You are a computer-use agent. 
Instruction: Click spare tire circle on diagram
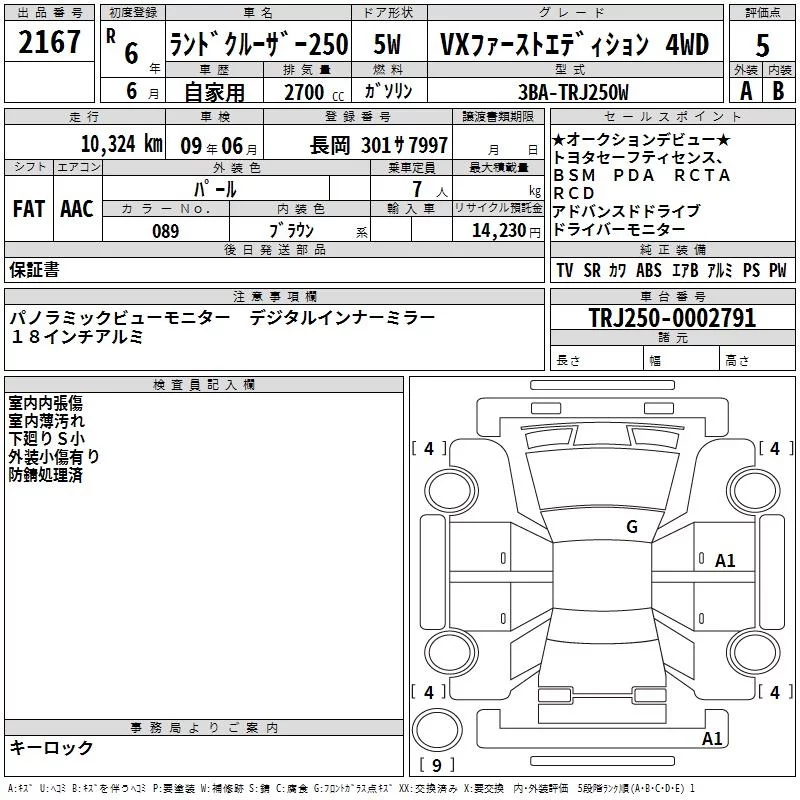click(x=437, y=729)
